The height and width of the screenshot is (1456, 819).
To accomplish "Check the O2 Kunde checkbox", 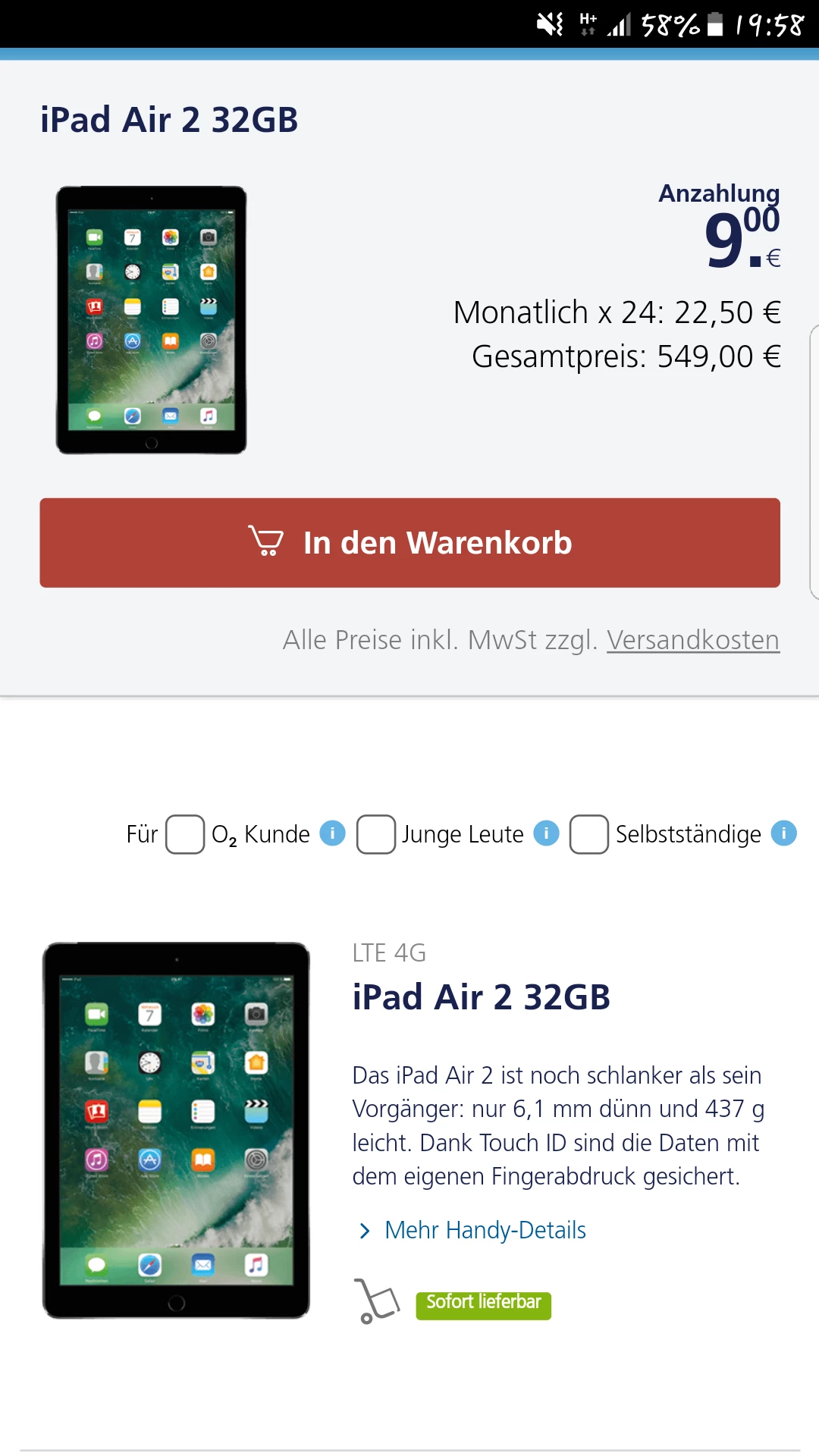I will [185, 834].
